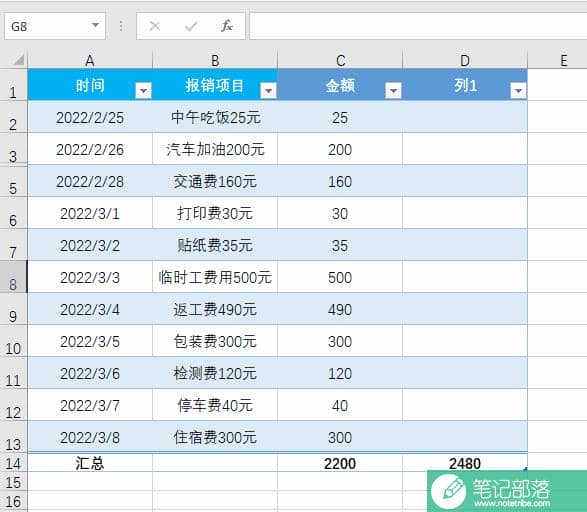The image size is (587, 512).
Task: Click the formula bar options dots
Action: (x=121, y=26)
